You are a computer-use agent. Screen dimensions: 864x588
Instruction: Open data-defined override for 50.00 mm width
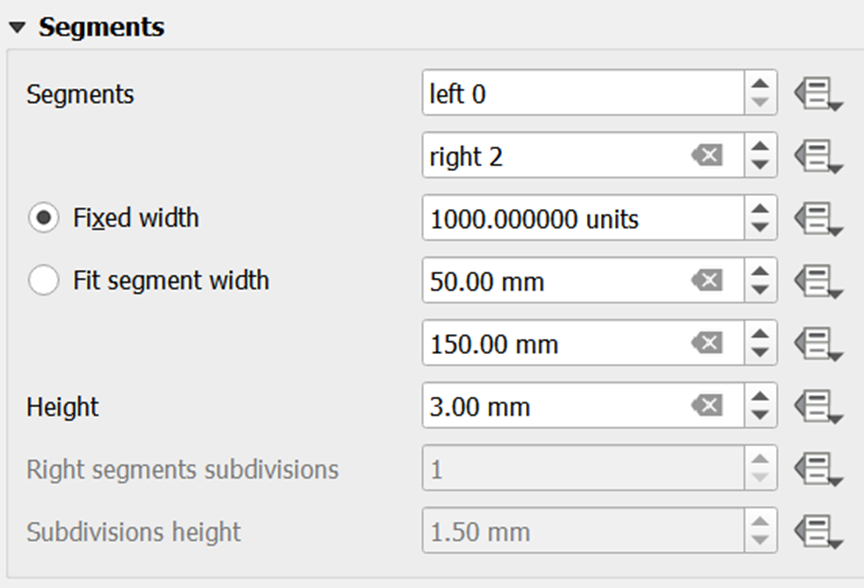816,281
